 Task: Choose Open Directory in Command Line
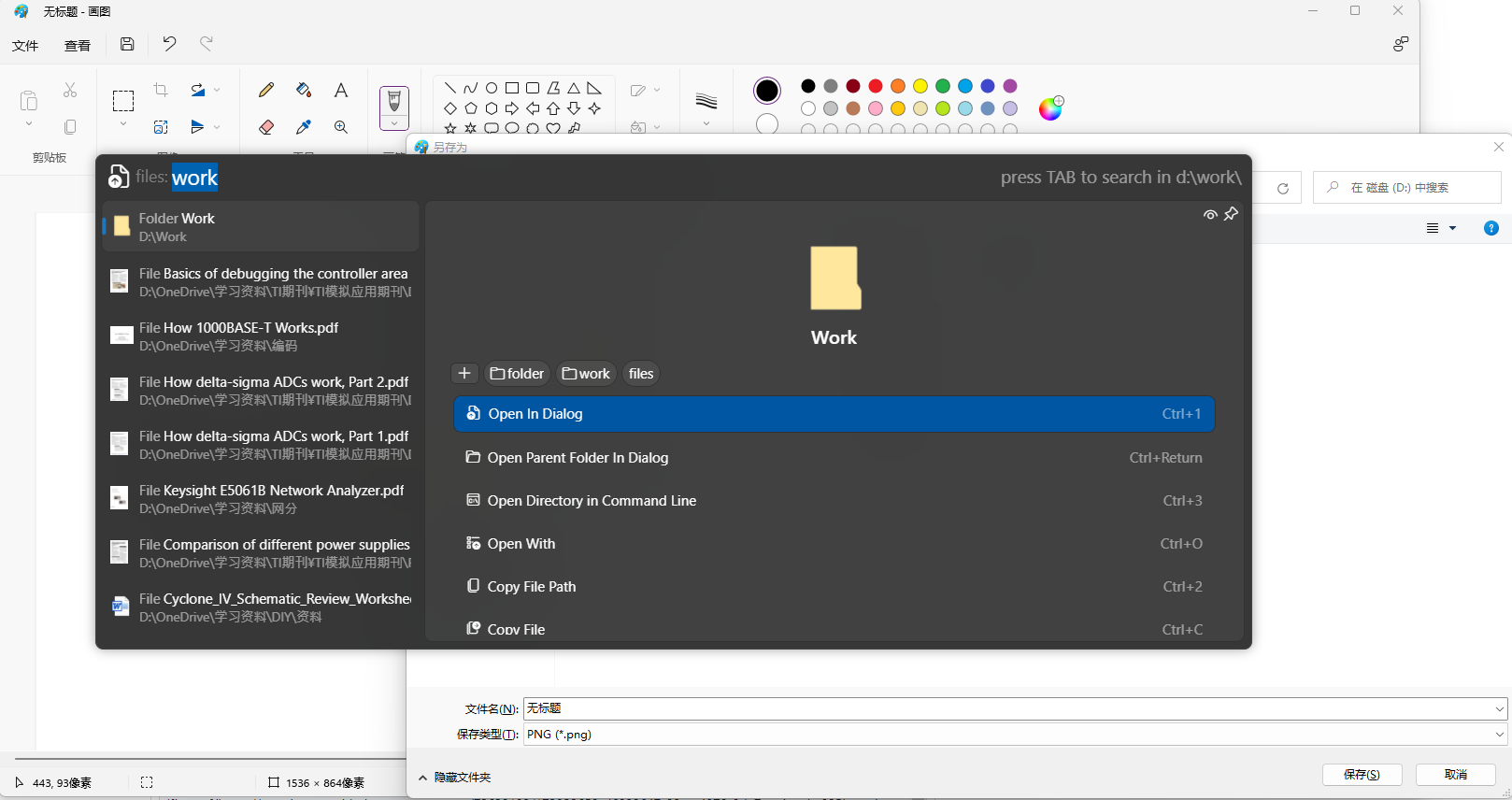coord(834,501)
